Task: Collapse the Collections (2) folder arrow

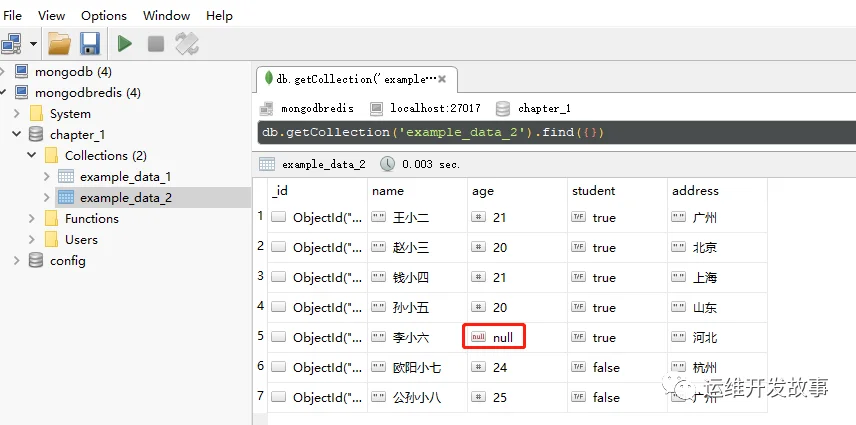Action: coord(32,155)
